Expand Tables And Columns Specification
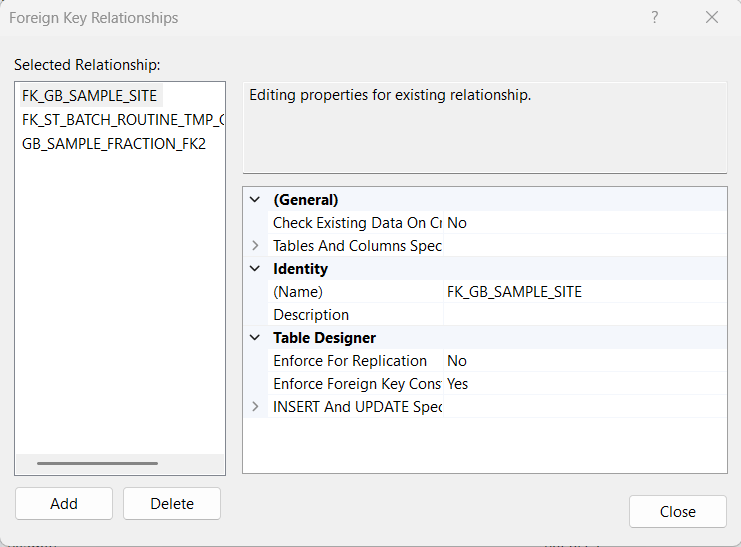This screenshot has height=547, width=741. coord(255,246)
